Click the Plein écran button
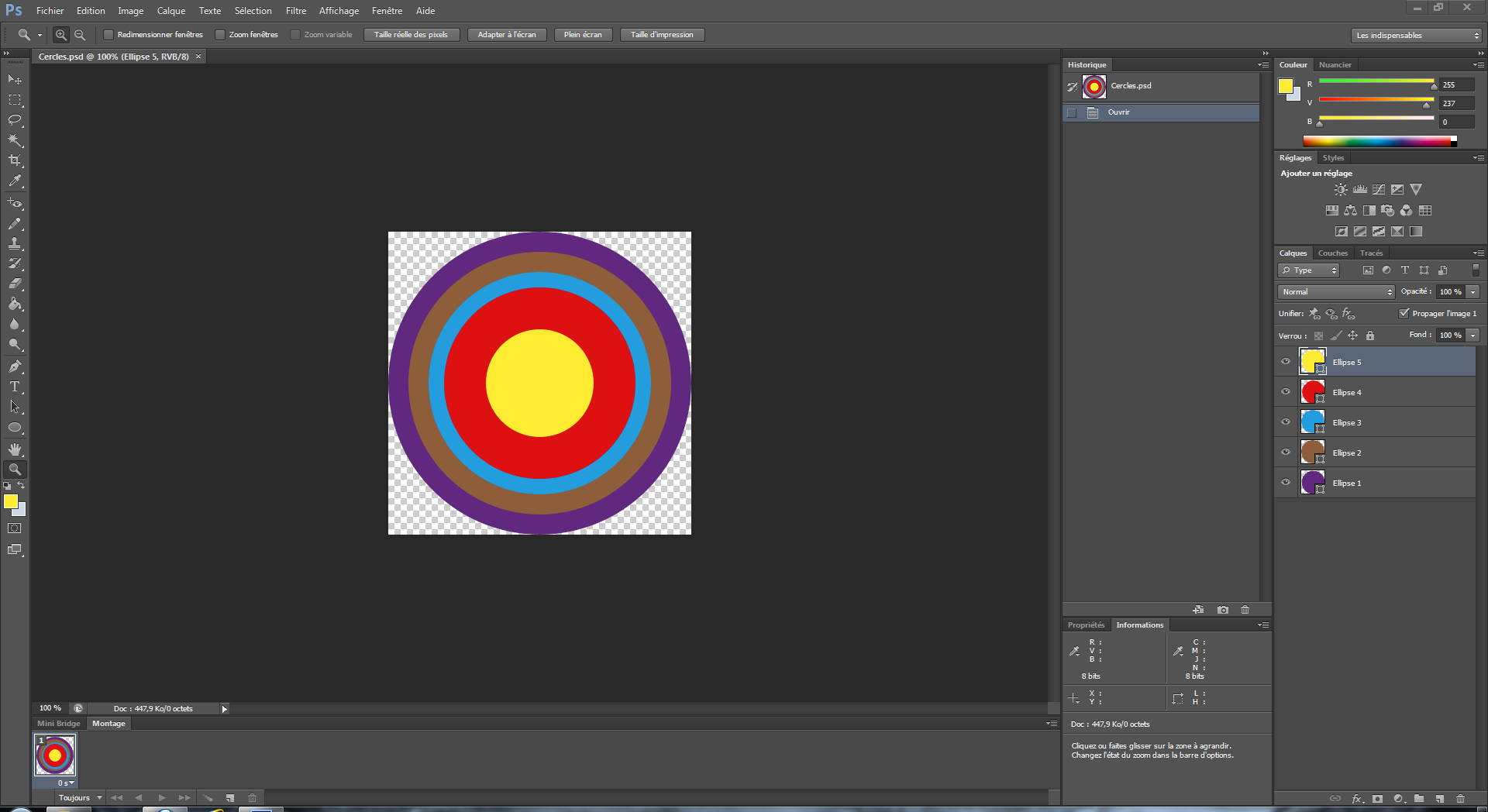Image resolution: width=1488 pixels, height=812 pixels. coord(583,35)
